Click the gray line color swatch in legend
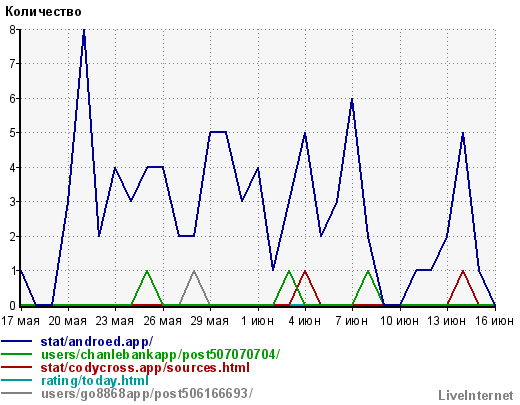 tap(17, 393)
